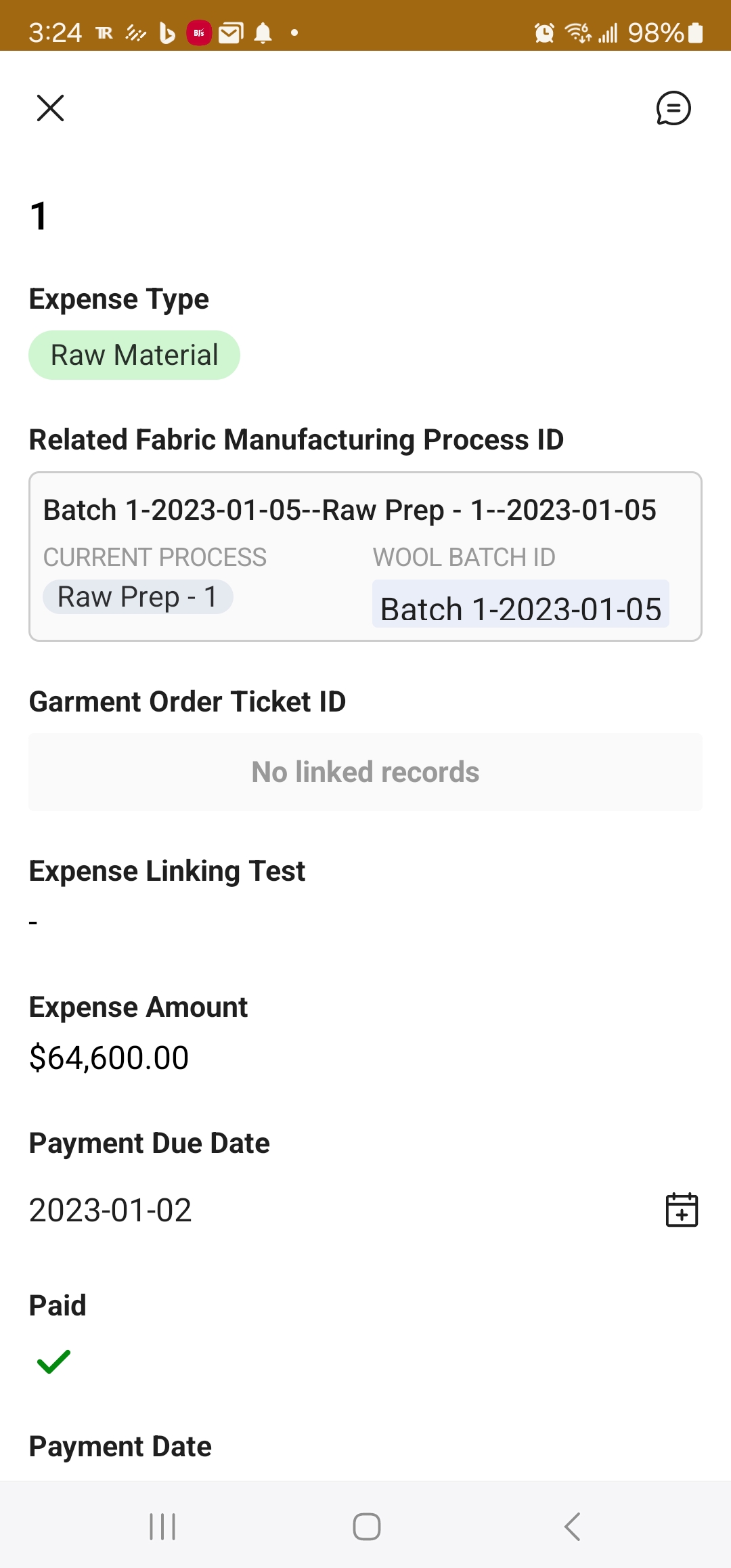The width and height of the screenshot is (731, 1568).
Task: Tap the alarm icon in status bar
Action: pyautogui.click(x=544, y=32)
